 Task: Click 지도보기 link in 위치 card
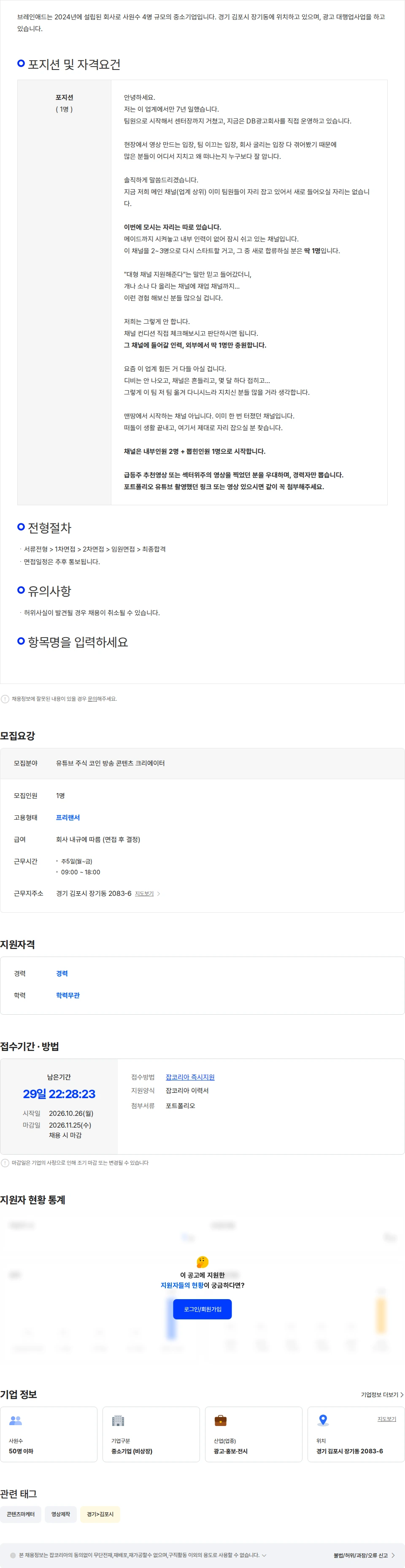[387, 1419]
